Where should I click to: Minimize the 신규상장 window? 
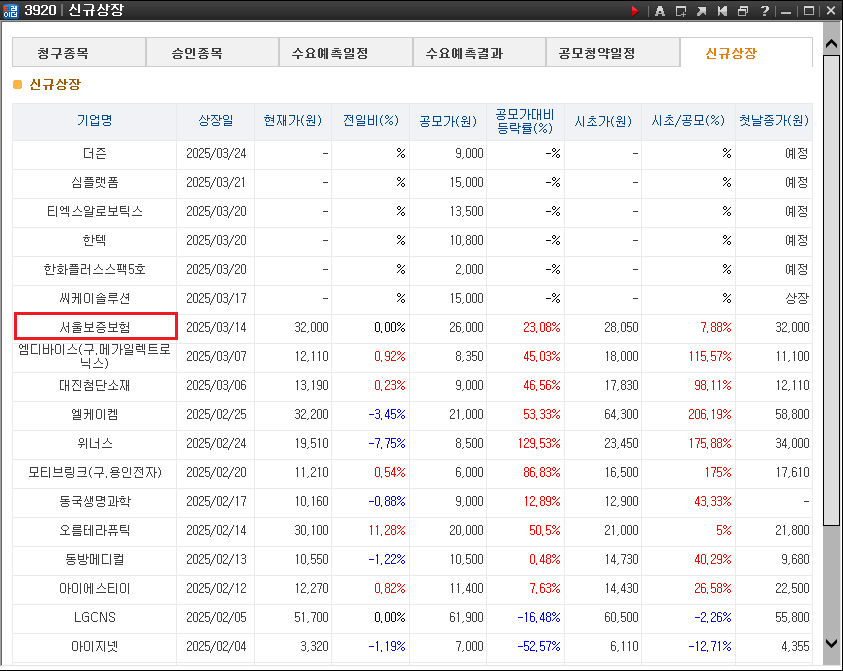pos(787,11)
